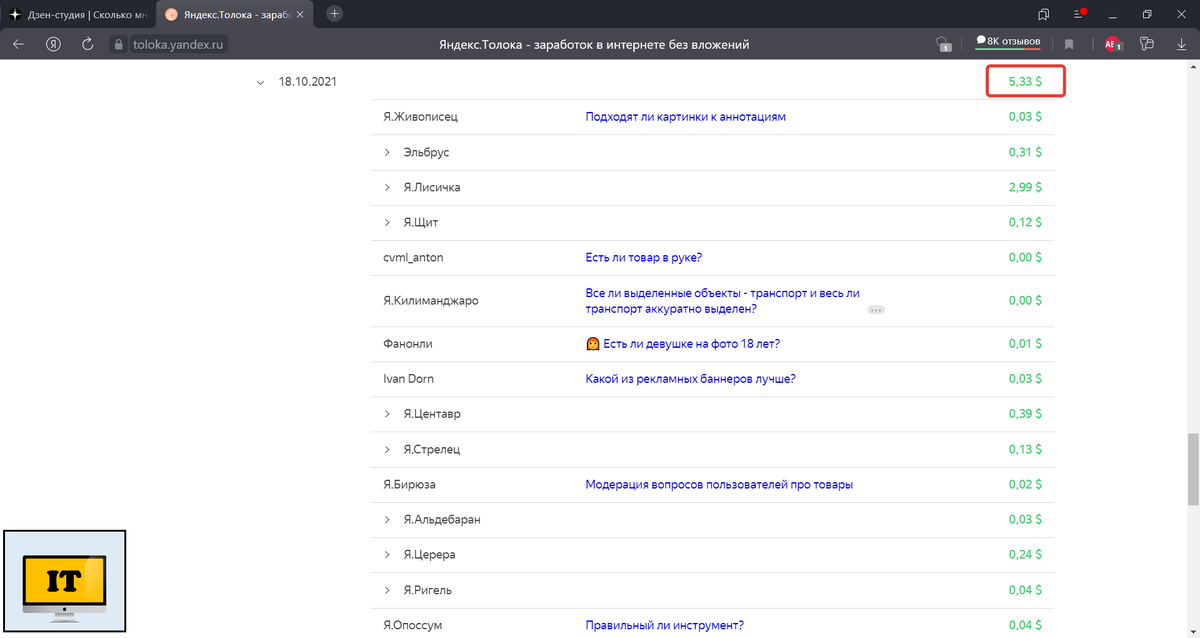Expand the Я.Ригель row

[x=387, y=590]
